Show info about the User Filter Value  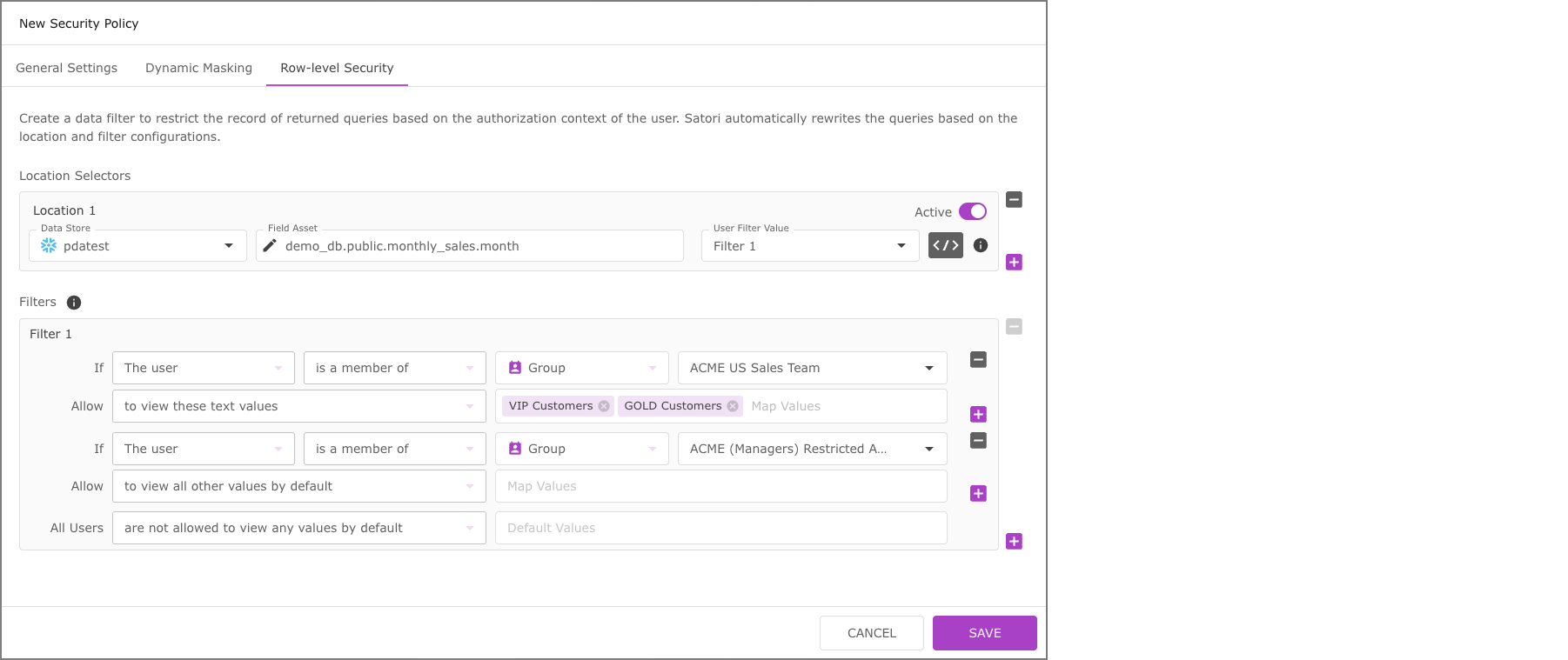981,245
